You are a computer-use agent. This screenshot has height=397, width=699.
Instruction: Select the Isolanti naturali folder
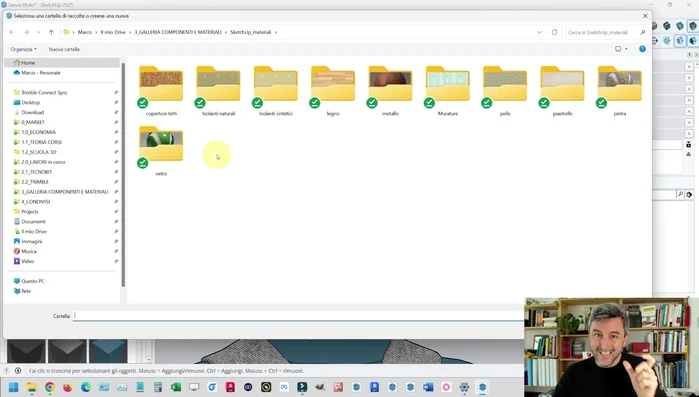(218, 91)
